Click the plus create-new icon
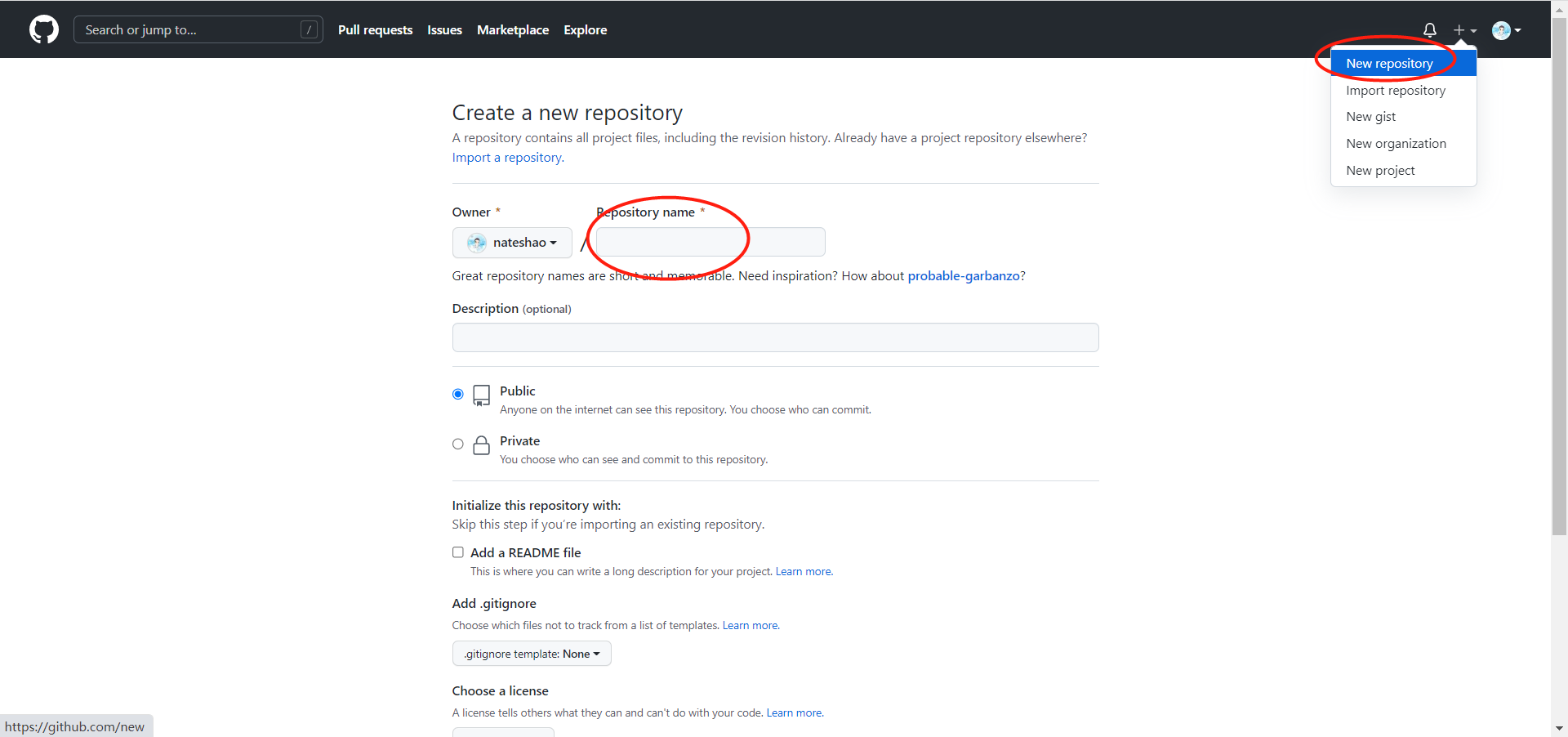 coord(1459,30)
